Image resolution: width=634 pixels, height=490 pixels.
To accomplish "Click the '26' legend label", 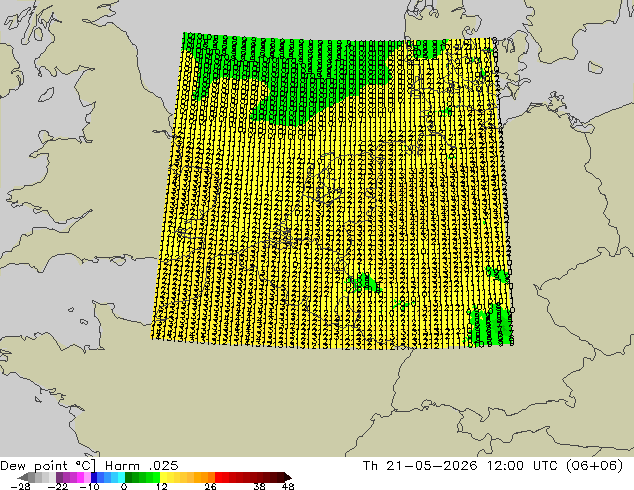I will pyautogui.click(x=210, y=486).
